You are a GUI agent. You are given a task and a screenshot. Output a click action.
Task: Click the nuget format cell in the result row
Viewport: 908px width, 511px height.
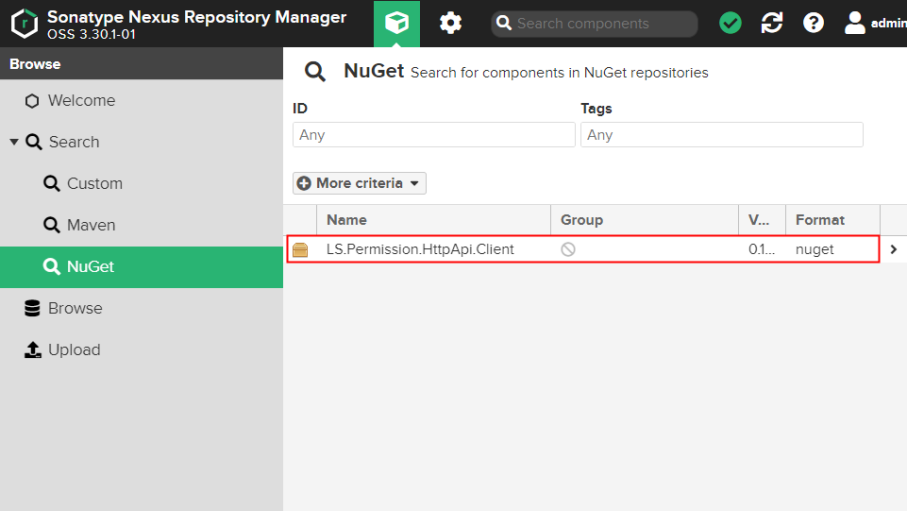click(x=814, y=250)
